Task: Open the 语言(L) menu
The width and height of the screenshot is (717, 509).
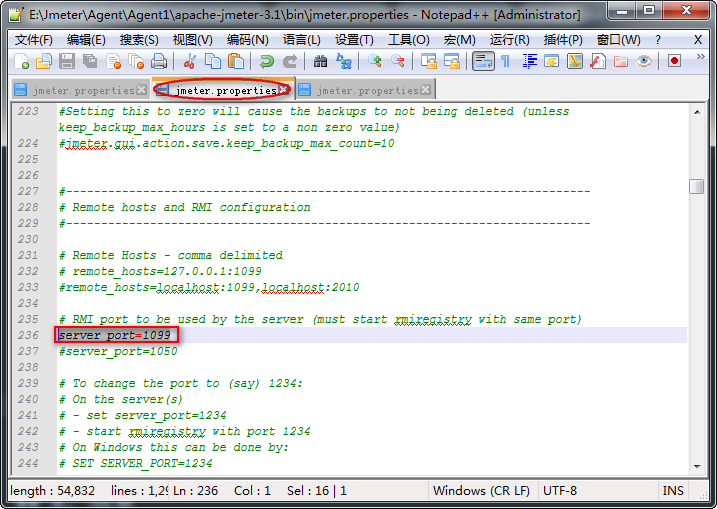Action: [301, 40]
